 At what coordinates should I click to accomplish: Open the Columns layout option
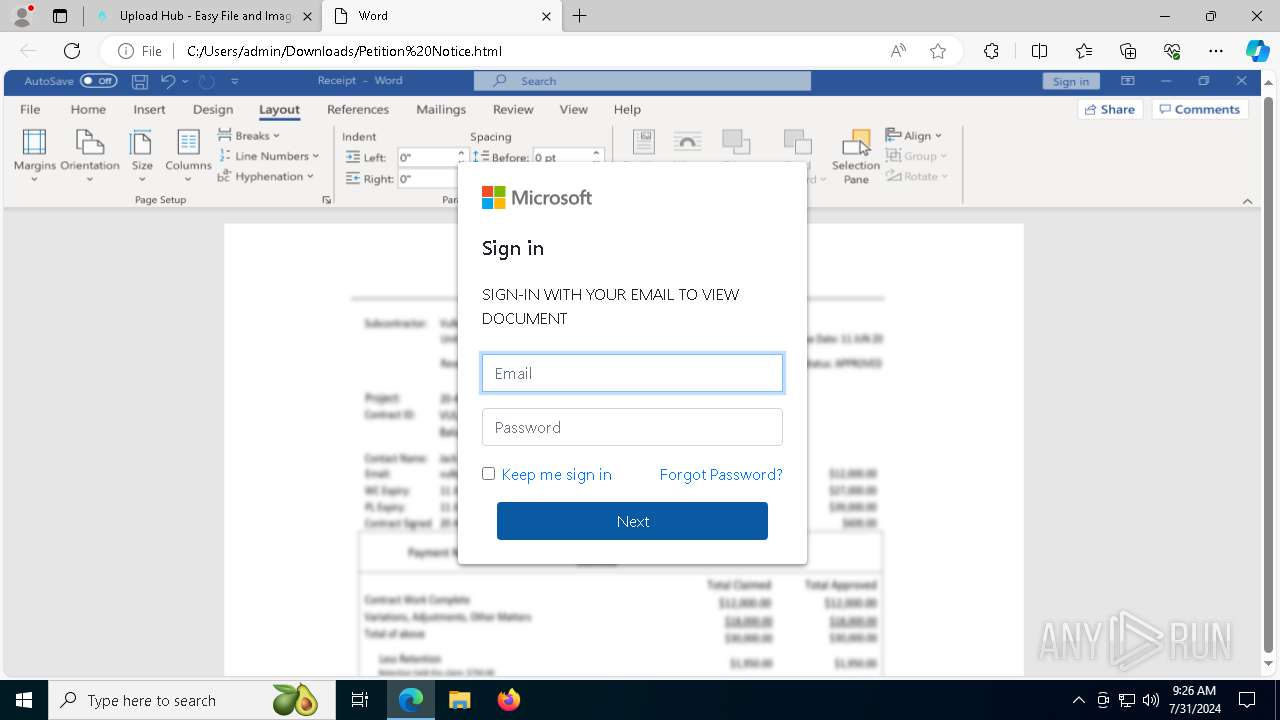(x=188, y=155)
